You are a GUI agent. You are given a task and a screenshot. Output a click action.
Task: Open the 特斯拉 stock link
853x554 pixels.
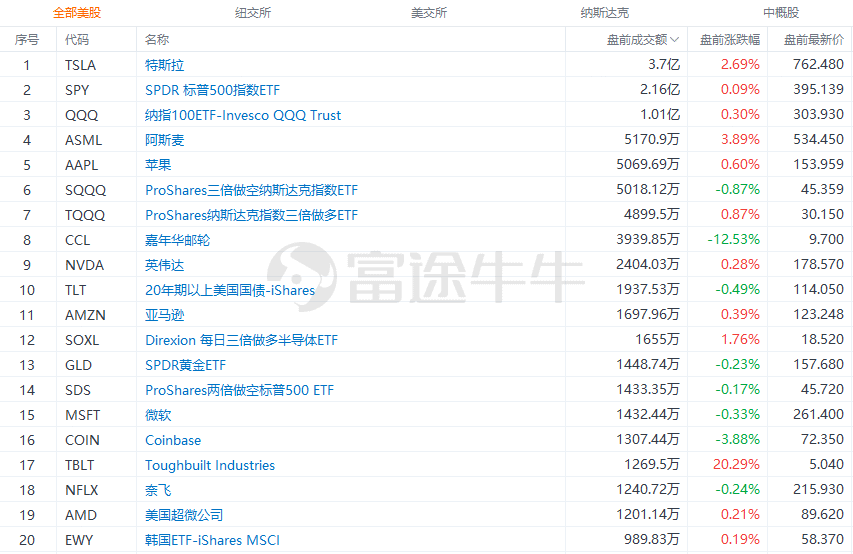tap(164, 65)
